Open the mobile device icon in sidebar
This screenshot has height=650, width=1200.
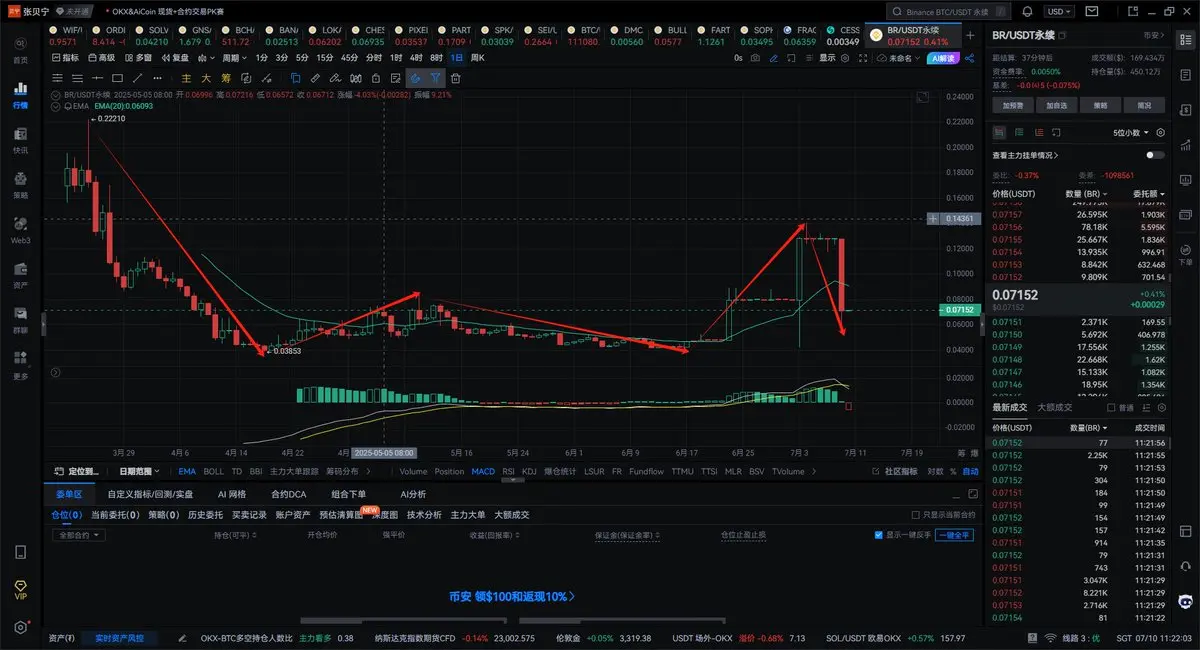(x=20, y=552)
